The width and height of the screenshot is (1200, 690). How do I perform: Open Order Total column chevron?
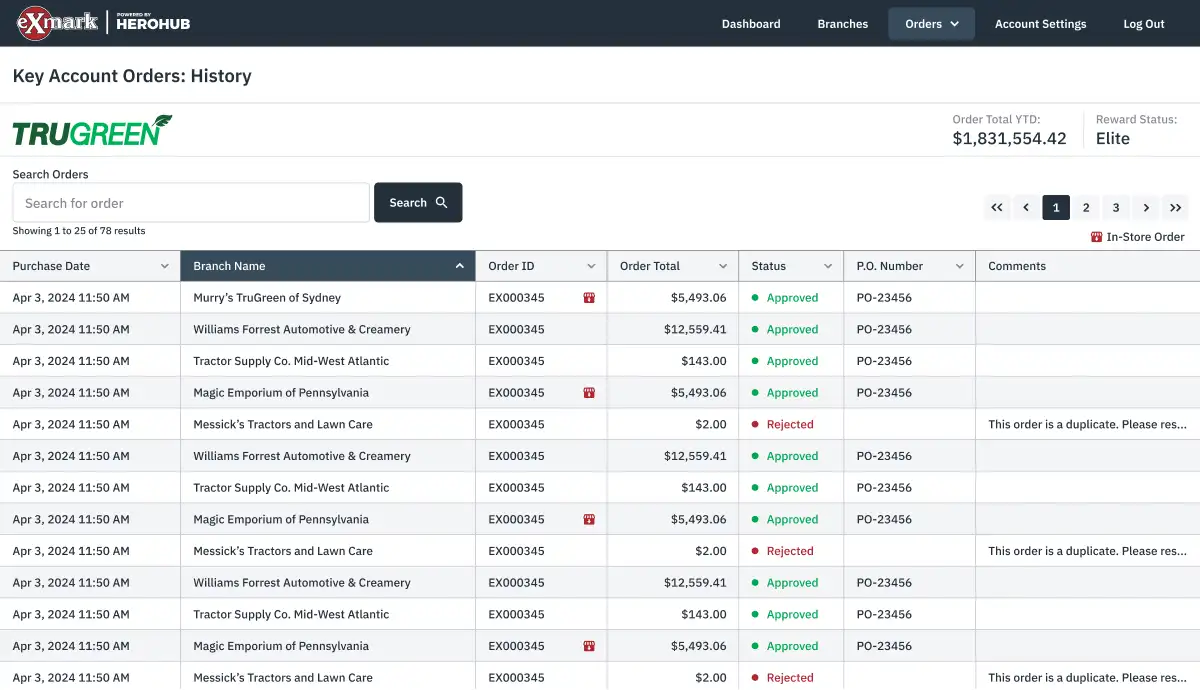tap(723, 266)
